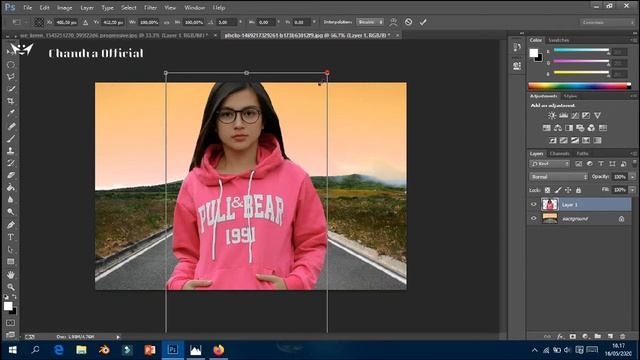Delete layer with trash button
This screenshot has height=360, width=640.
click(x=622, y=336)
